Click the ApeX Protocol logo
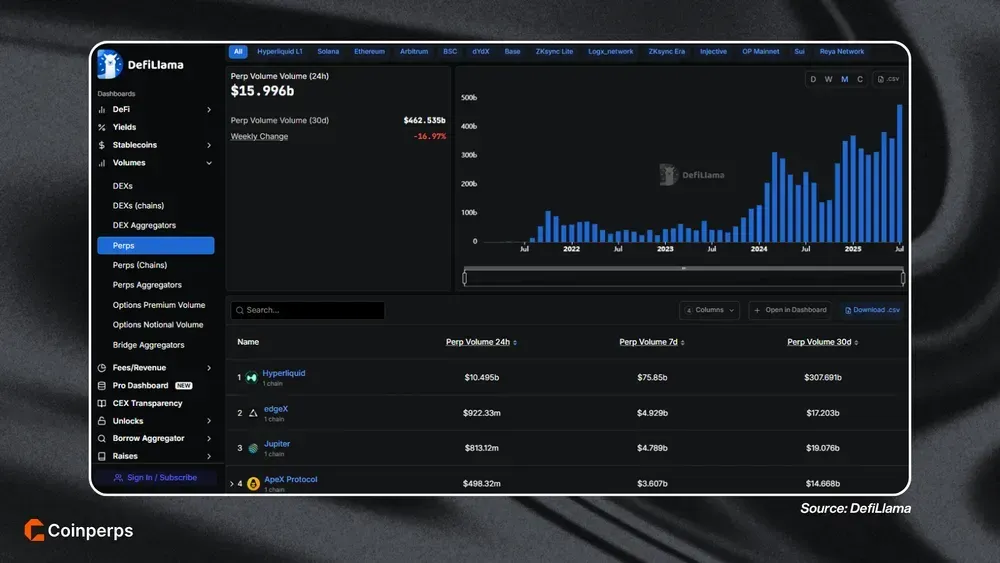Viewport: 1000px width, 563px height. coord(253,484)
